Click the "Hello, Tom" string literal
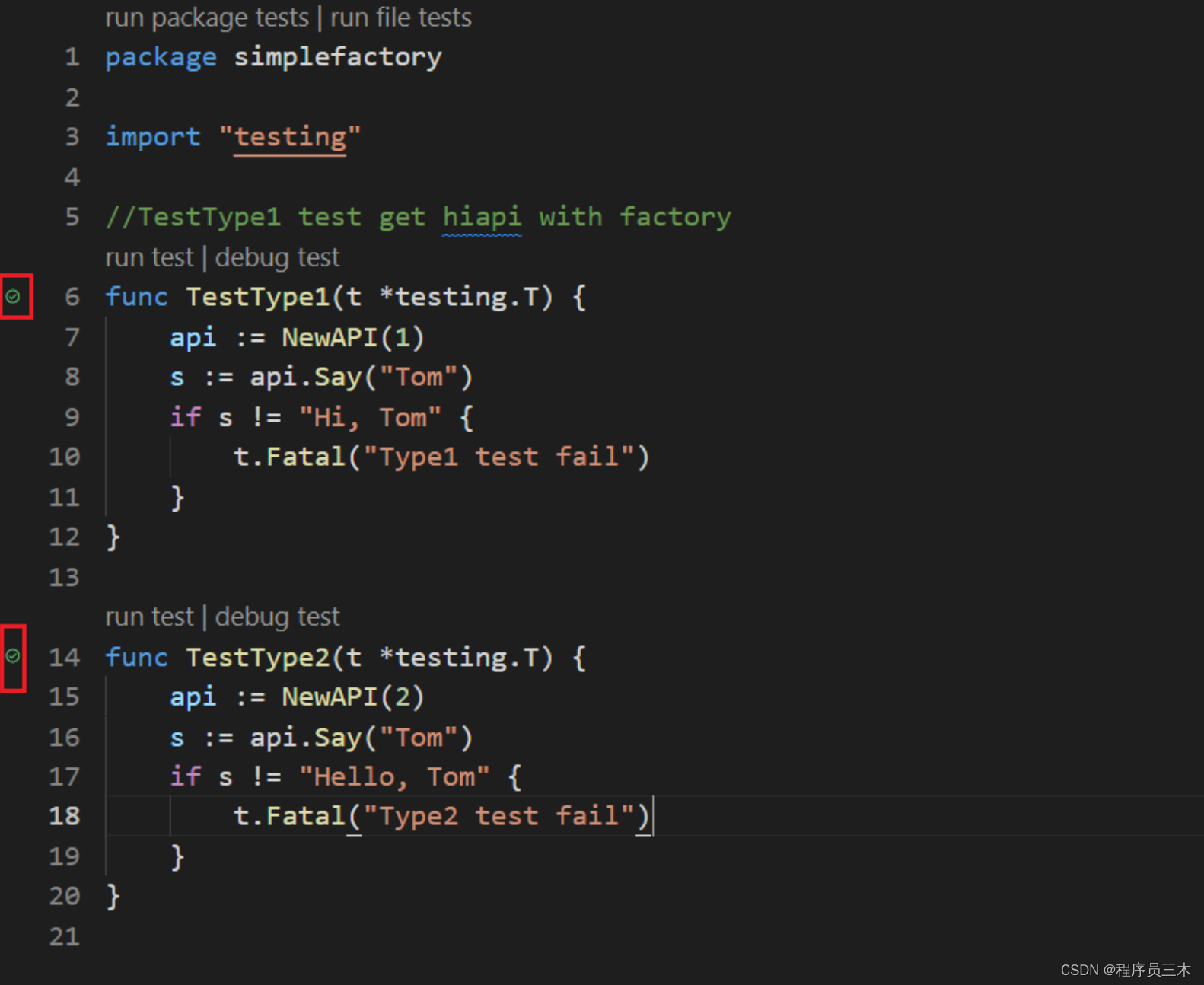This screenshot has height=985, width=1204. tap(393, 776)
